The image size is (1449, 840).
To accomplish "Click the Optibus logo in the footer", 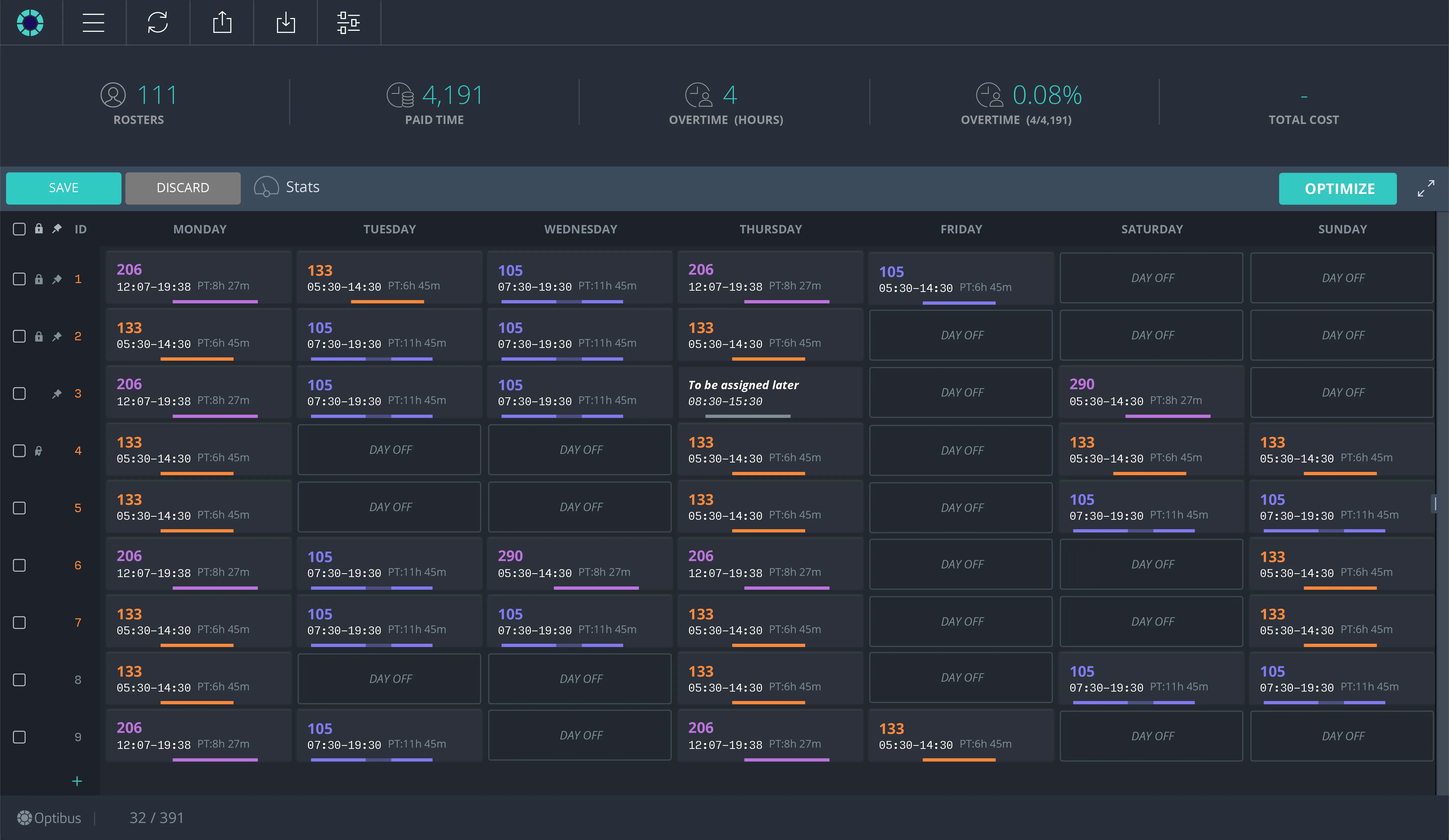I will (49, 818).
